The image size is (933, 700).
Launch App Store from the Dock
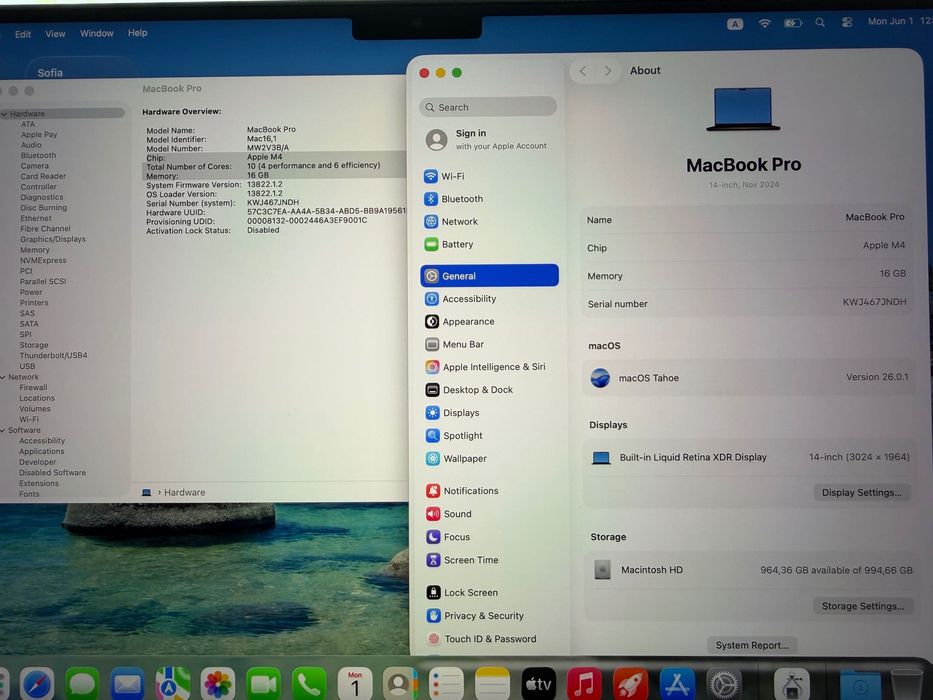tap(677, 685)
